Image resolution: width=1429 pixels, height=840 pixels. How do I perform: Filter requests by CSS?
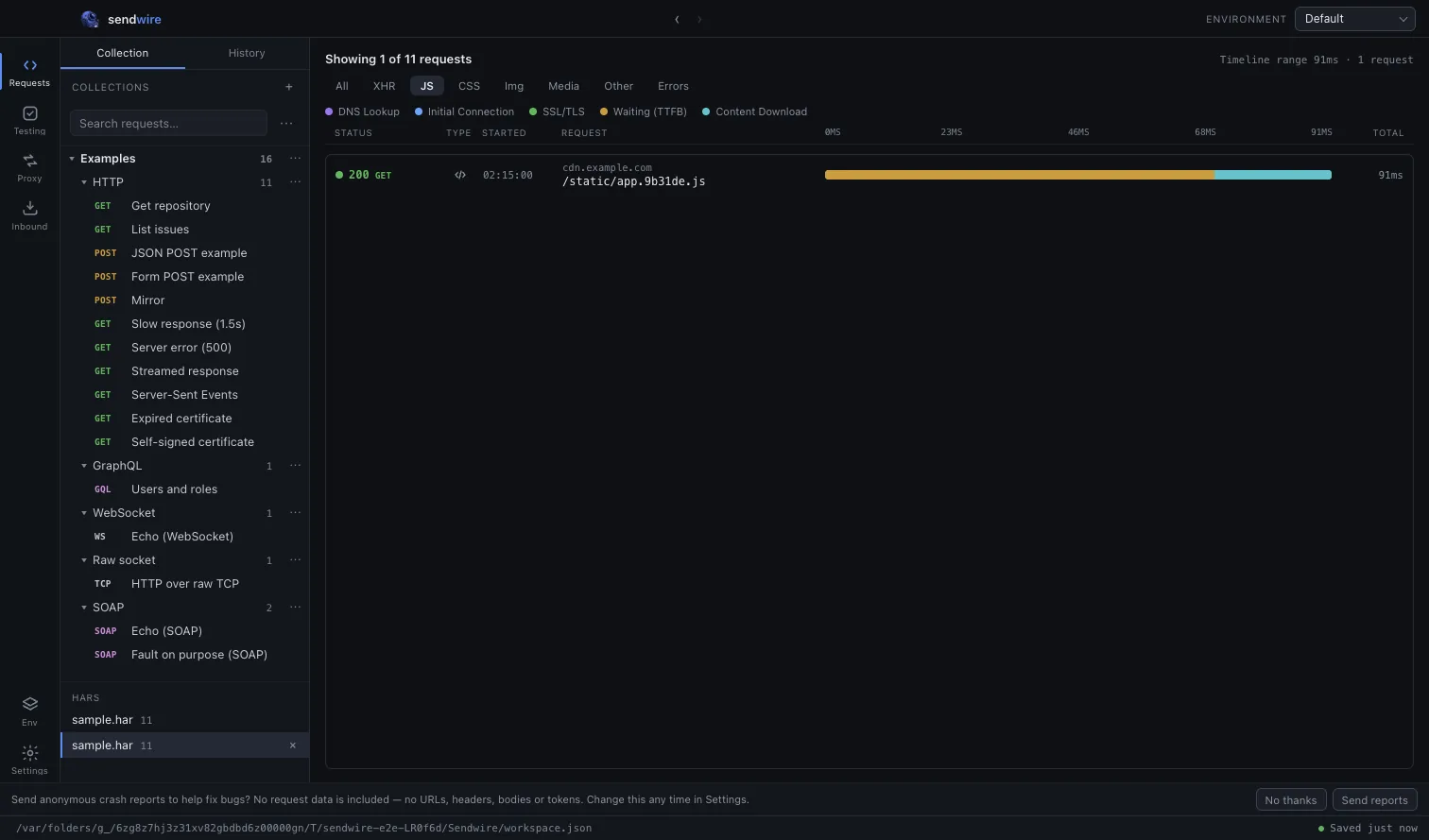(x=469, y=86)
